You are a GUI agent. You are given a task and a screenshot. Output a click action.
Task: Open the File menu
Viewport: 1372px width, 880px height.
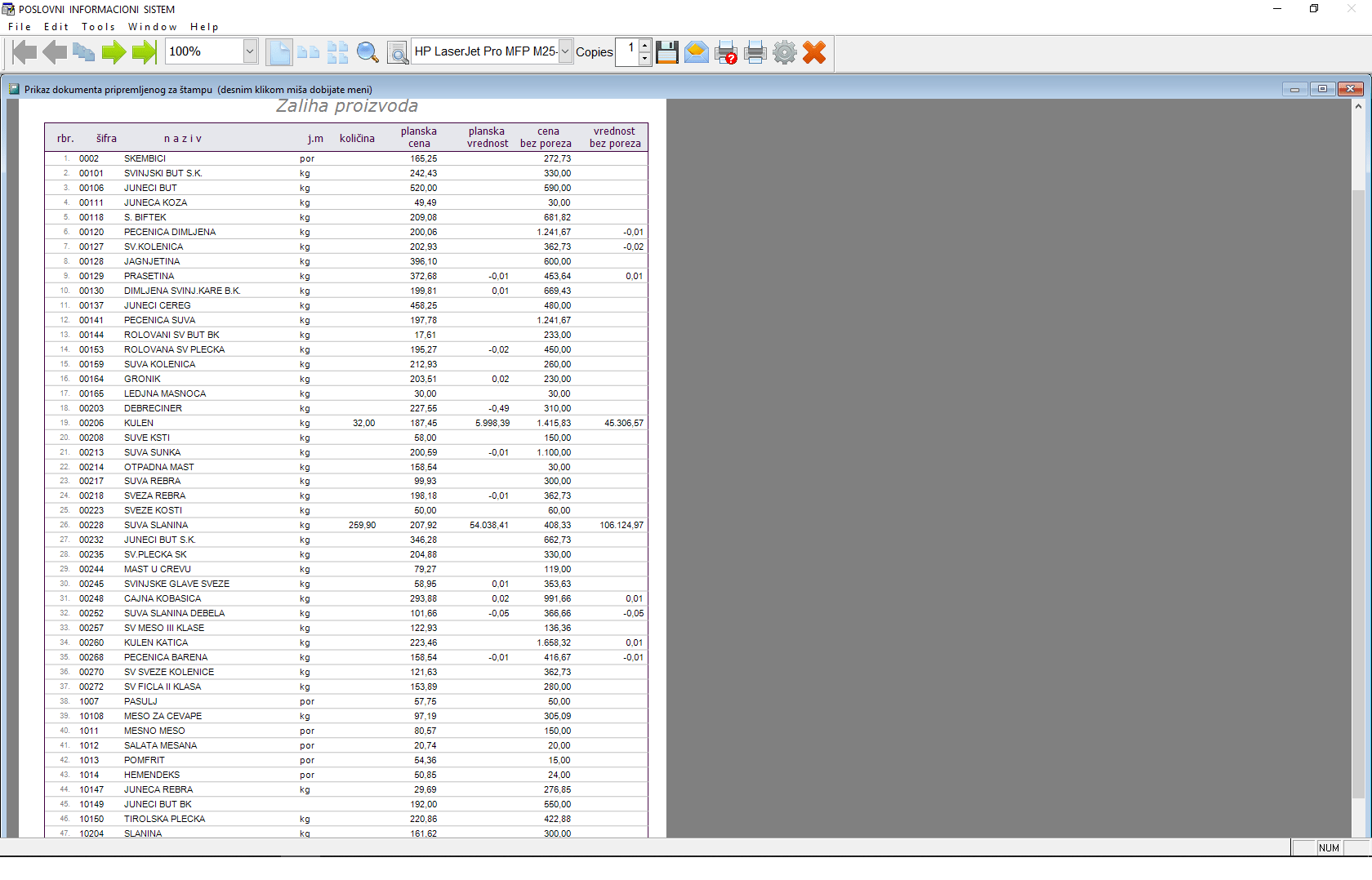pos(20,27)
